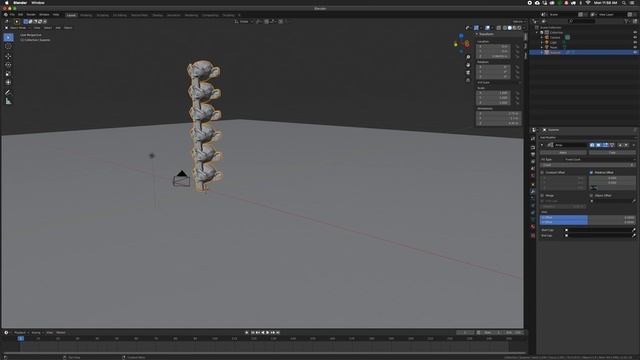
Task: Open the Keying menu in the timeline
Action: click(x=36, y=333)
